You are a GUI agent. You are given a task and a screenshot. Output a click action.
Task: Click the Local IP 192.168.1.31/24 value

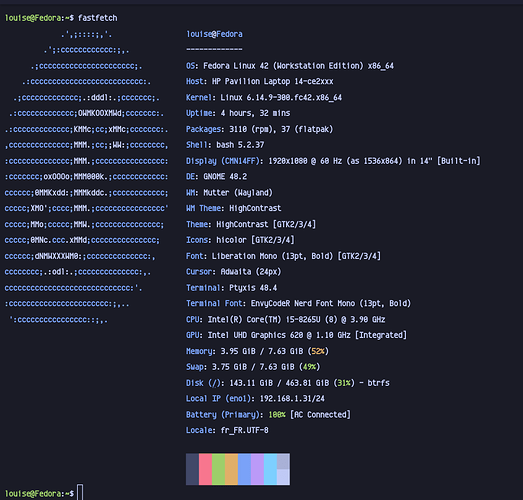click(x=292, y=398)
